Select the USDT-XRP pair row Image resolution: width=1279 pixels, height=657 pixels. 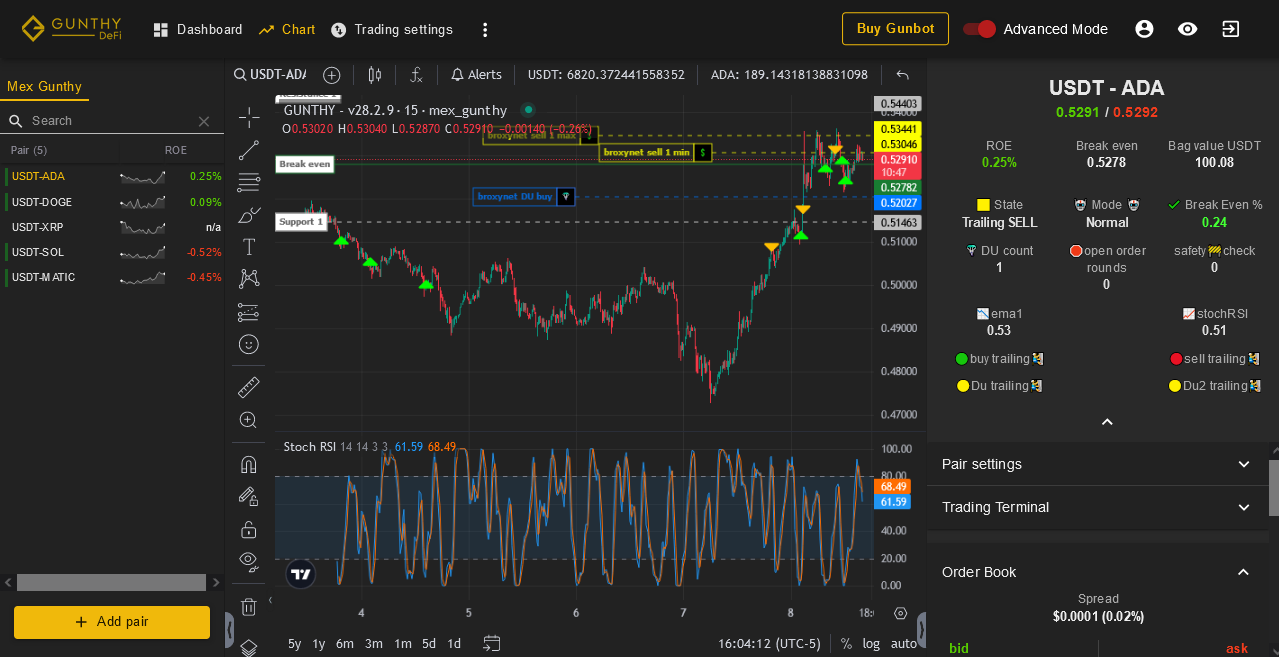[112, 227]
